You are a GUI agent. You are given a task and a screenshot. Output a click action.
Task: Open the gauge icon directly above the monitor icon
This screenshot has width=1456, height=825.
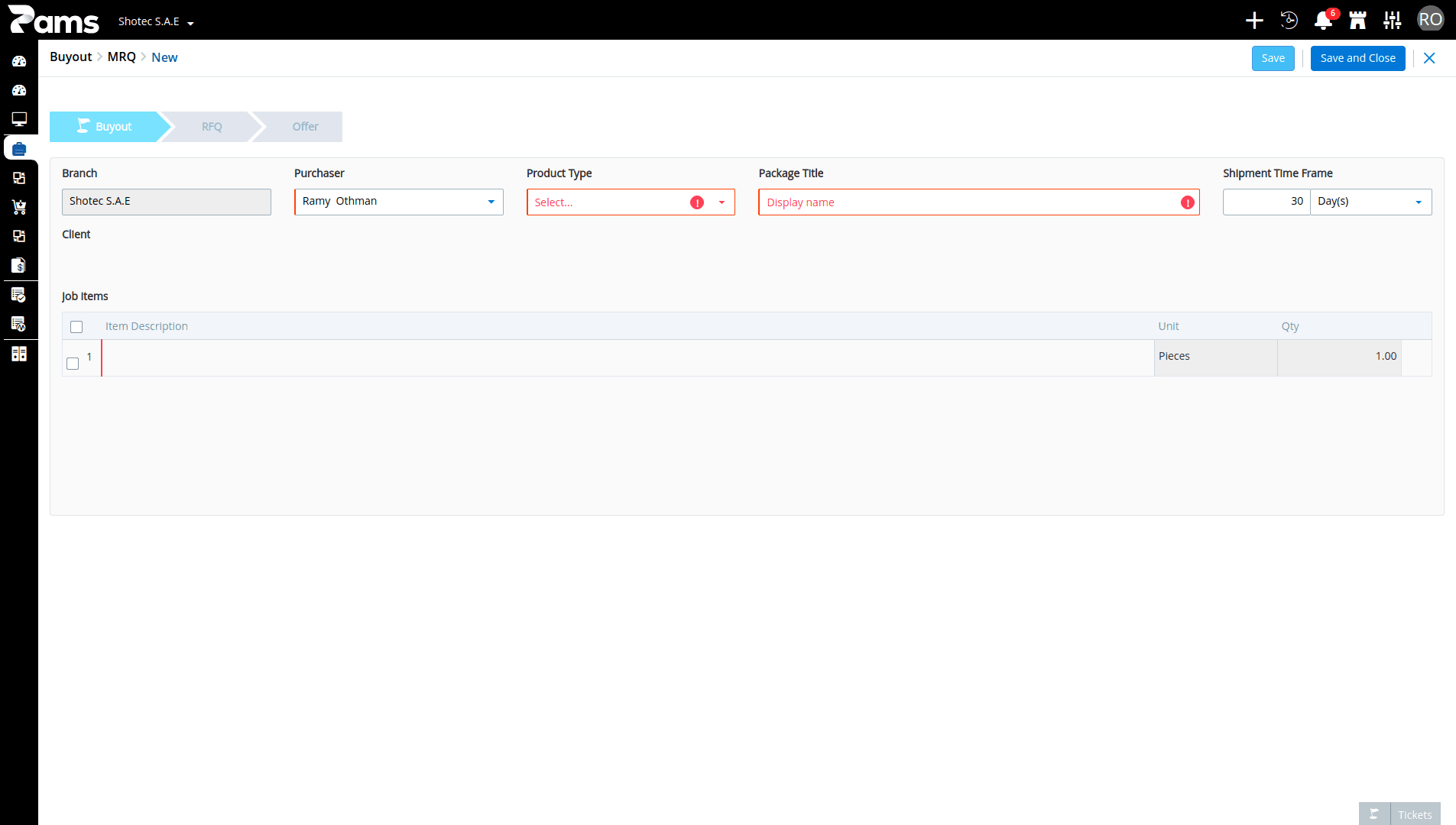point(19,90)
